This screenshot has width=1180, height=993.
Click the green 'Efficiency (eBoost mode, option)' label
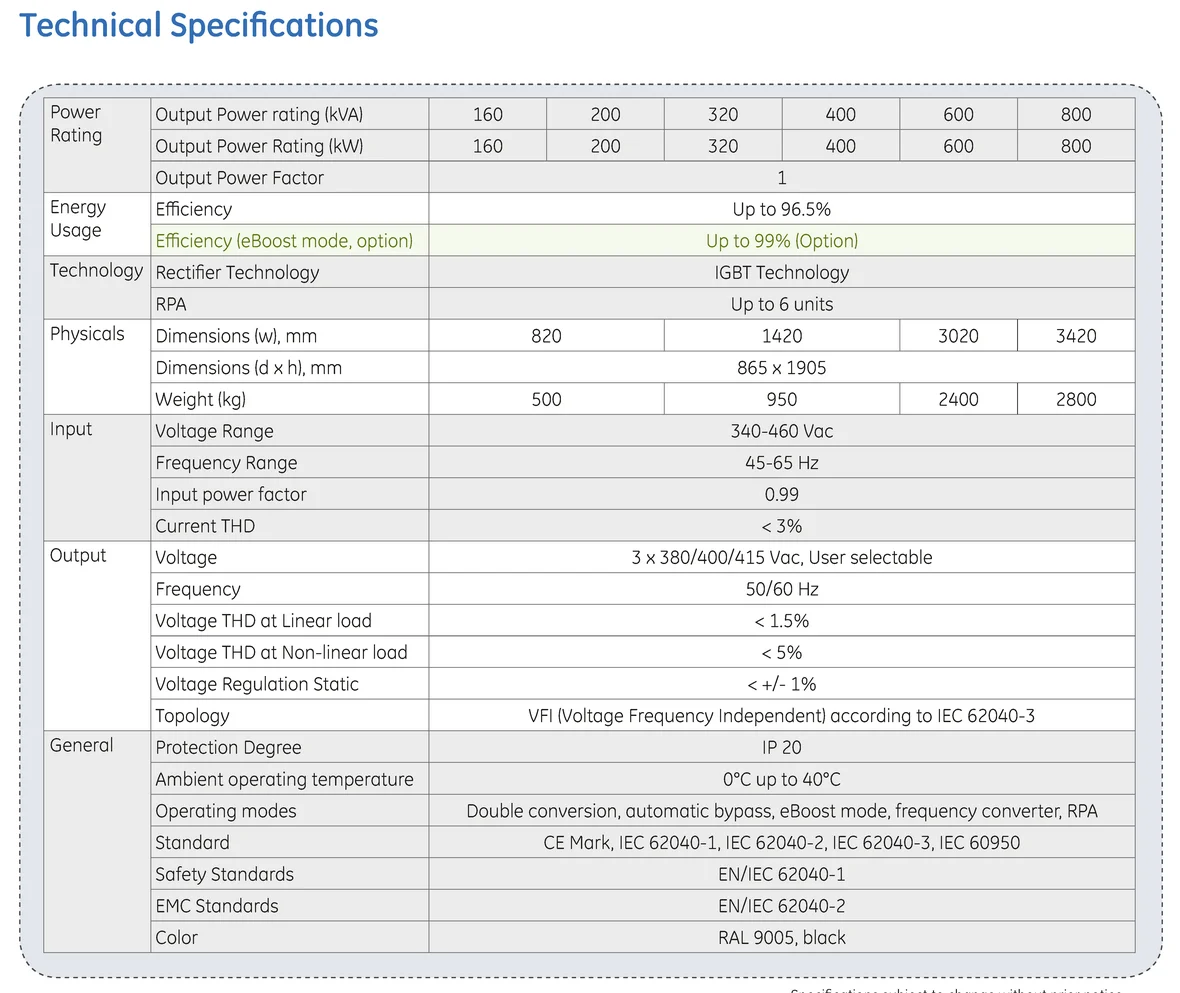(x=284, y=241)
